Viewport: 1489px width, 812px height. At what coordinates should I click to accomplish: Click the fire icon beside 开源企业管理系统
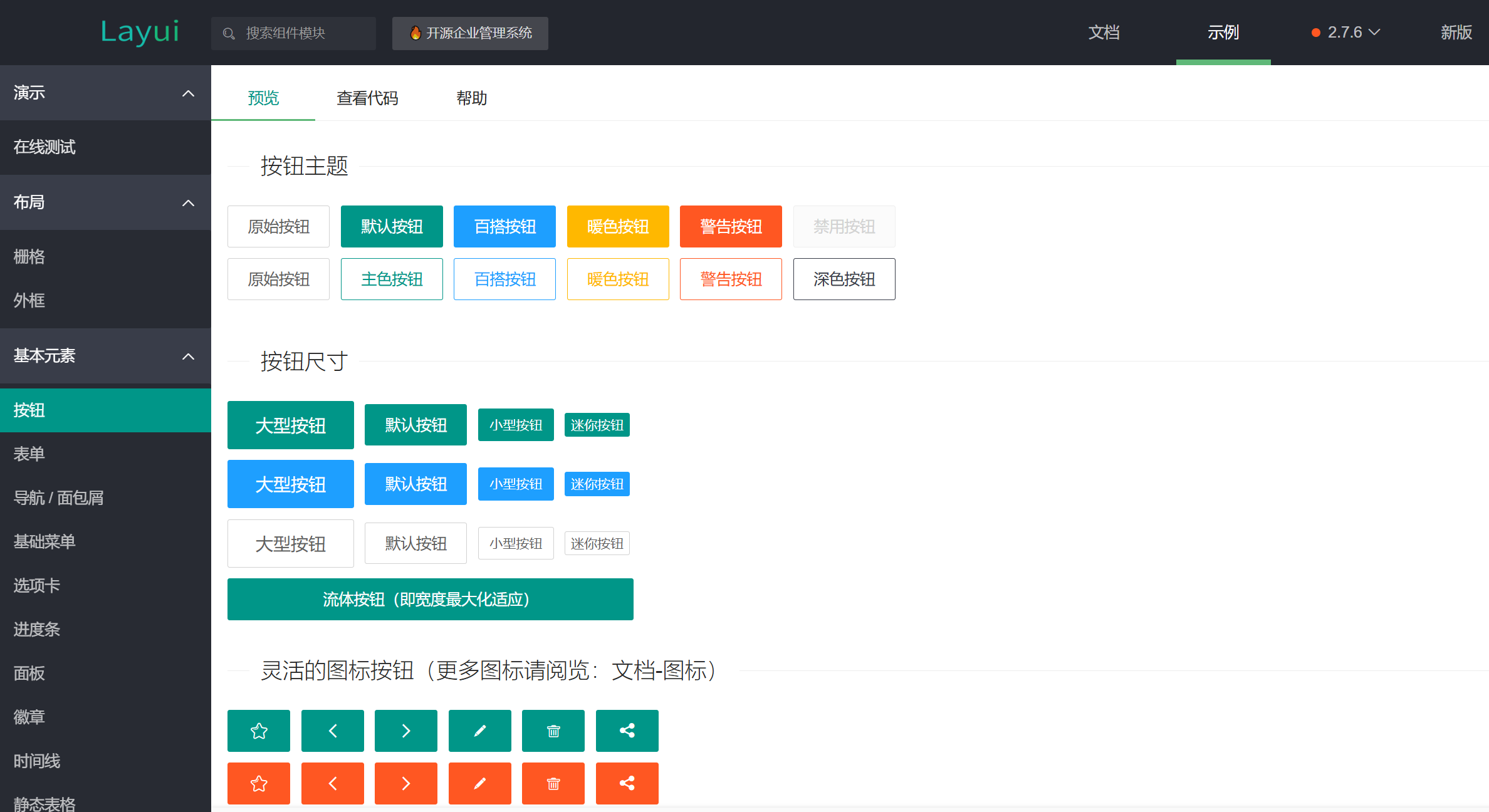pos(416,33)
